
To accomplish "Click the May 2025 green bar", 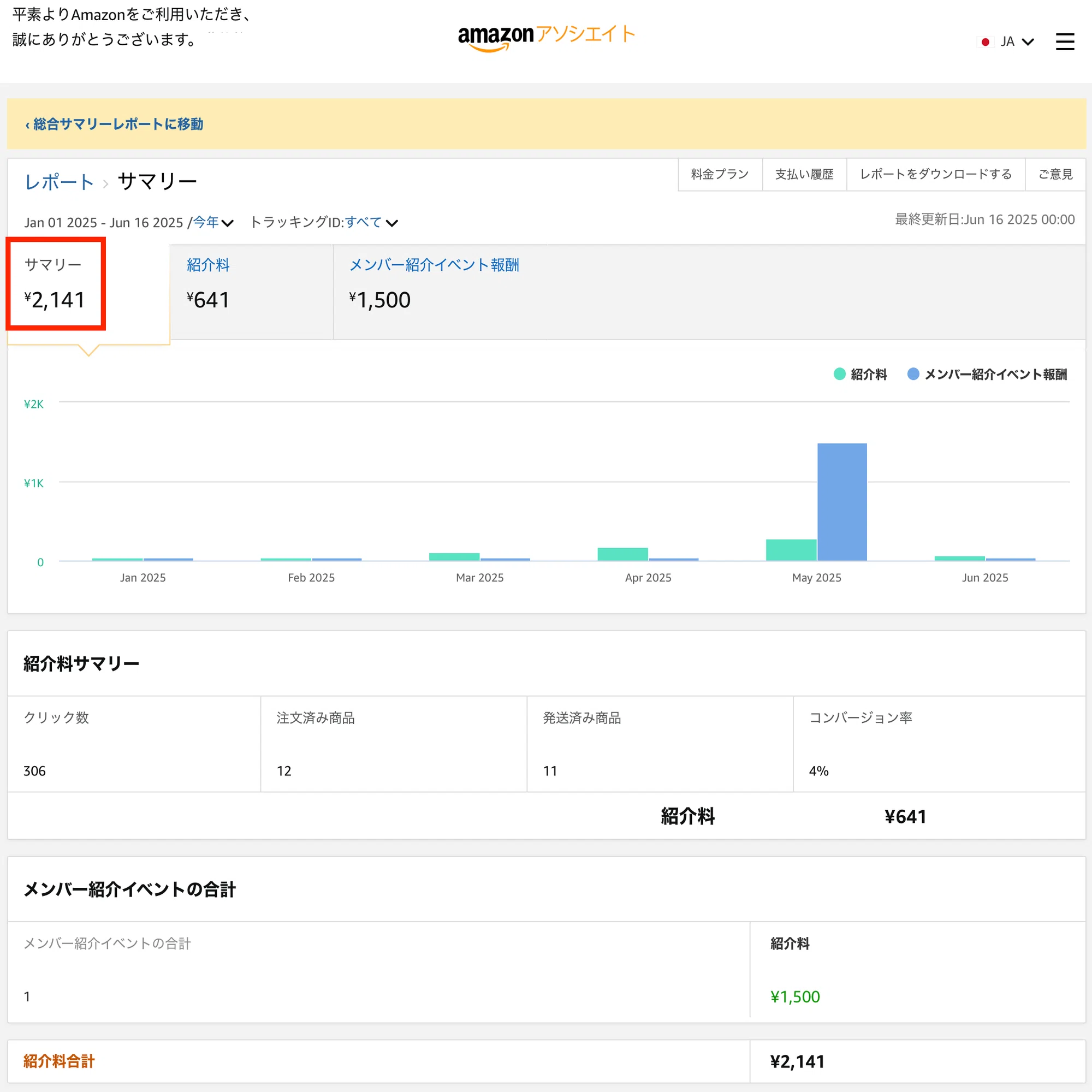I will coord(791,550).
